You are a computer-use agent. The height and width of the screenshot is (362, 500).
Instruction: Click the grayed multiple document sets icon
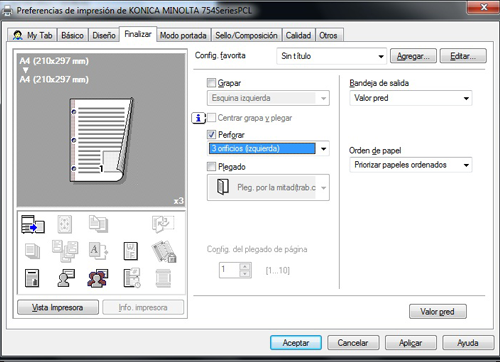(x=65, y=251)
